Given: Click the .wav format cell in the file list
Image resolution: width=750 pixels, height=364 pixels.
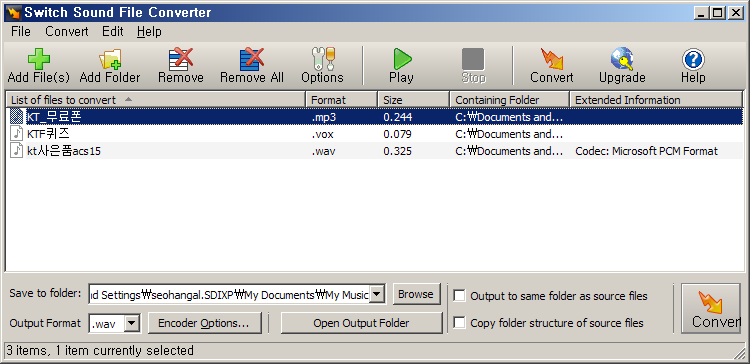Looking at the screenshot, I should point(323,152).
